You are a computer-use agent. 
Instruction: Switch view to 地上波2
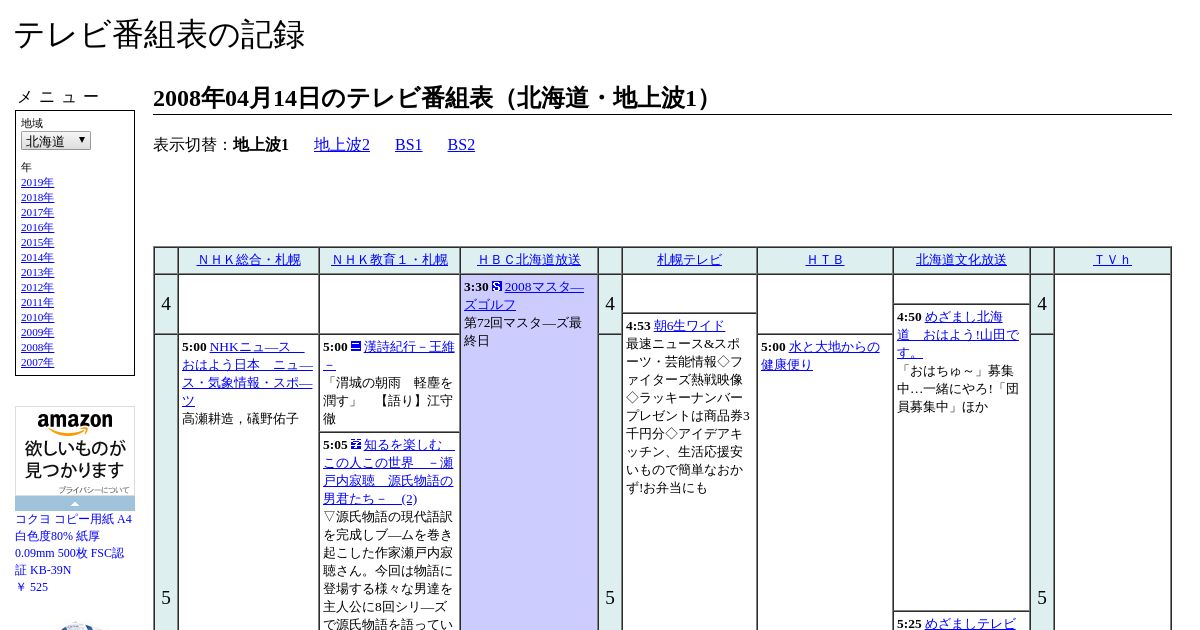click(342, 145)
